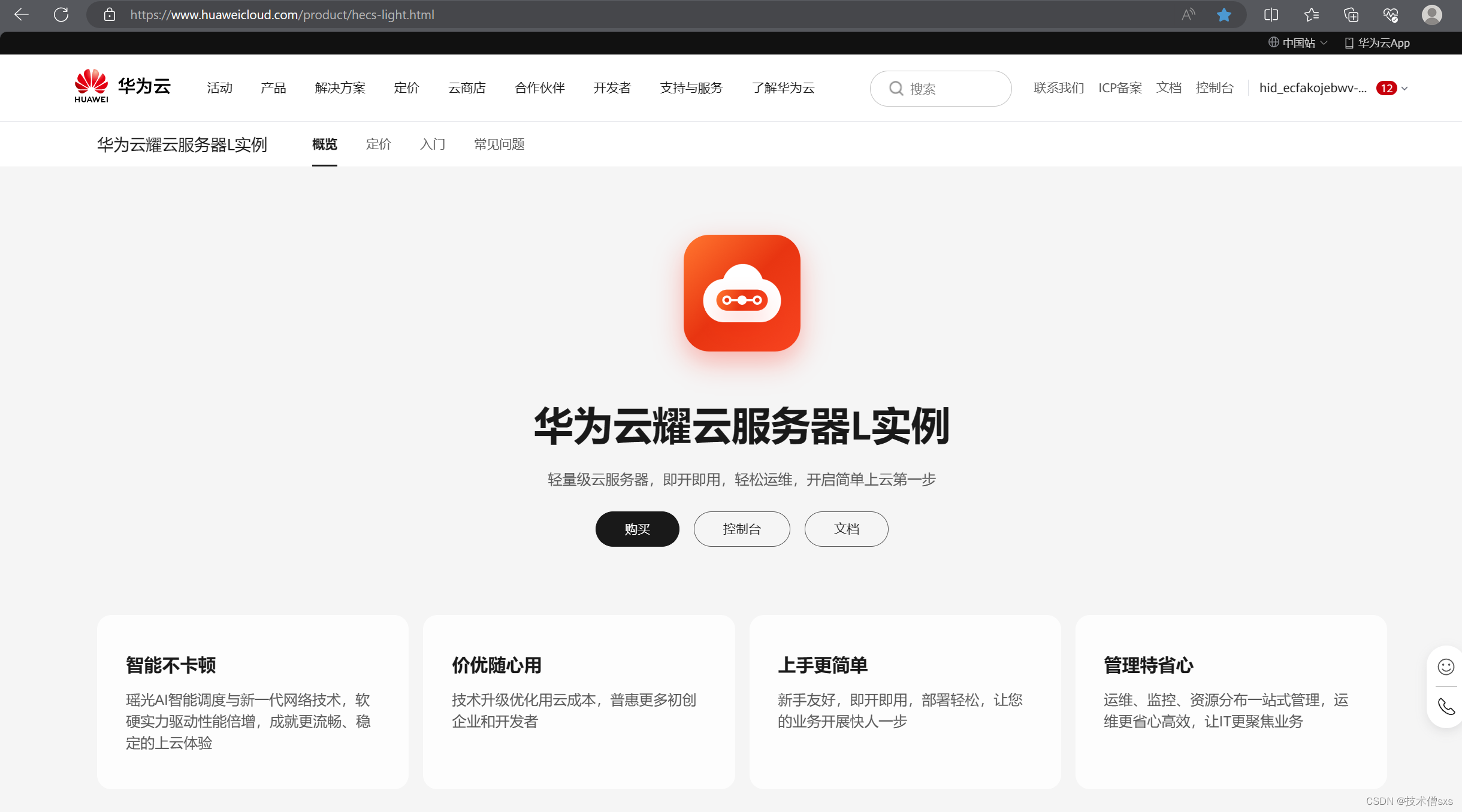Click the outlined 控制台 button
Screen dimensions: 1462x812
[x=742, y=529]
